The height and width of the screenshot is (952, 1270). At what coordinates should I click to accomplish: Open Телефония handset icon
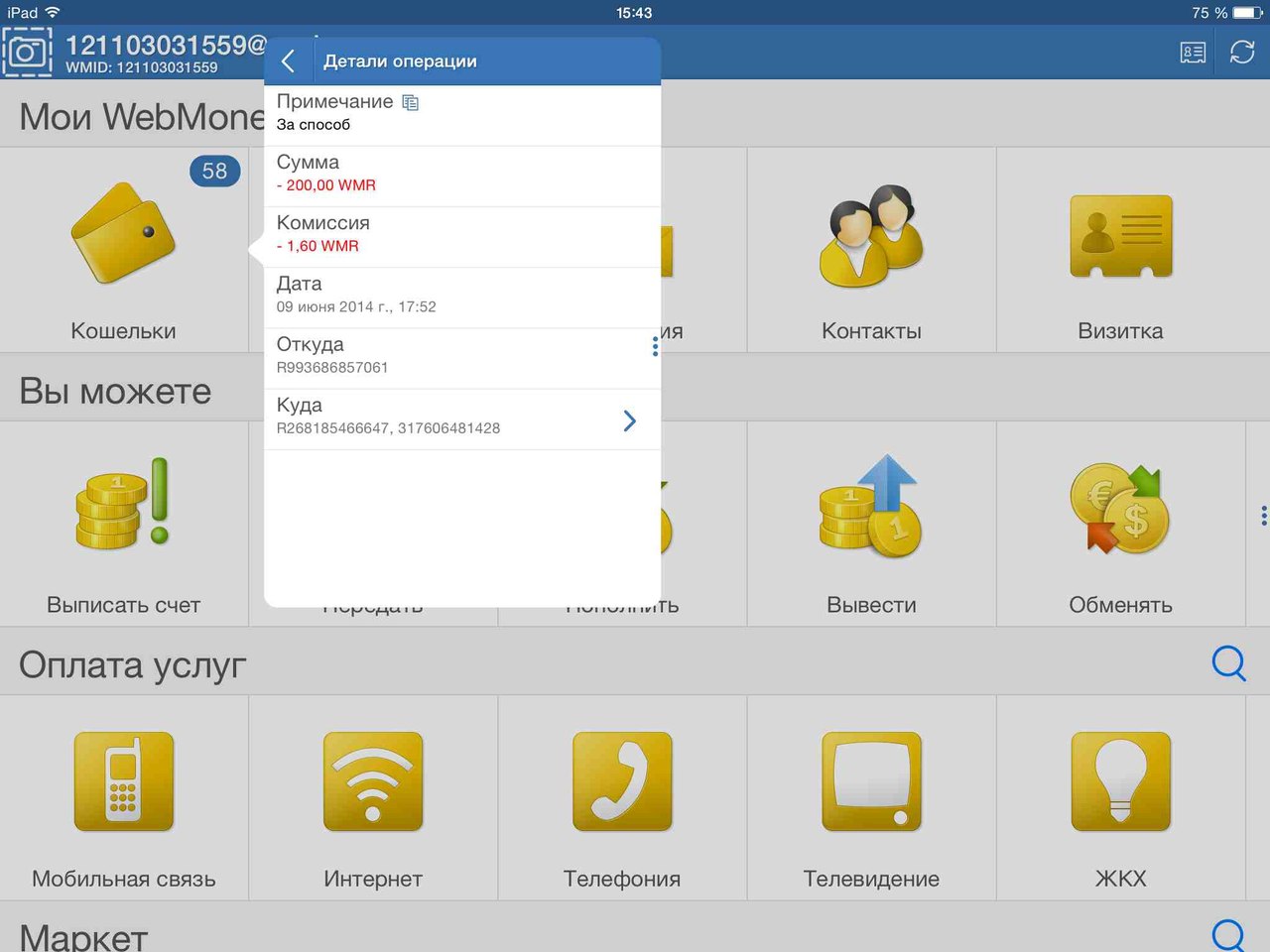click(x=622, y=781)
